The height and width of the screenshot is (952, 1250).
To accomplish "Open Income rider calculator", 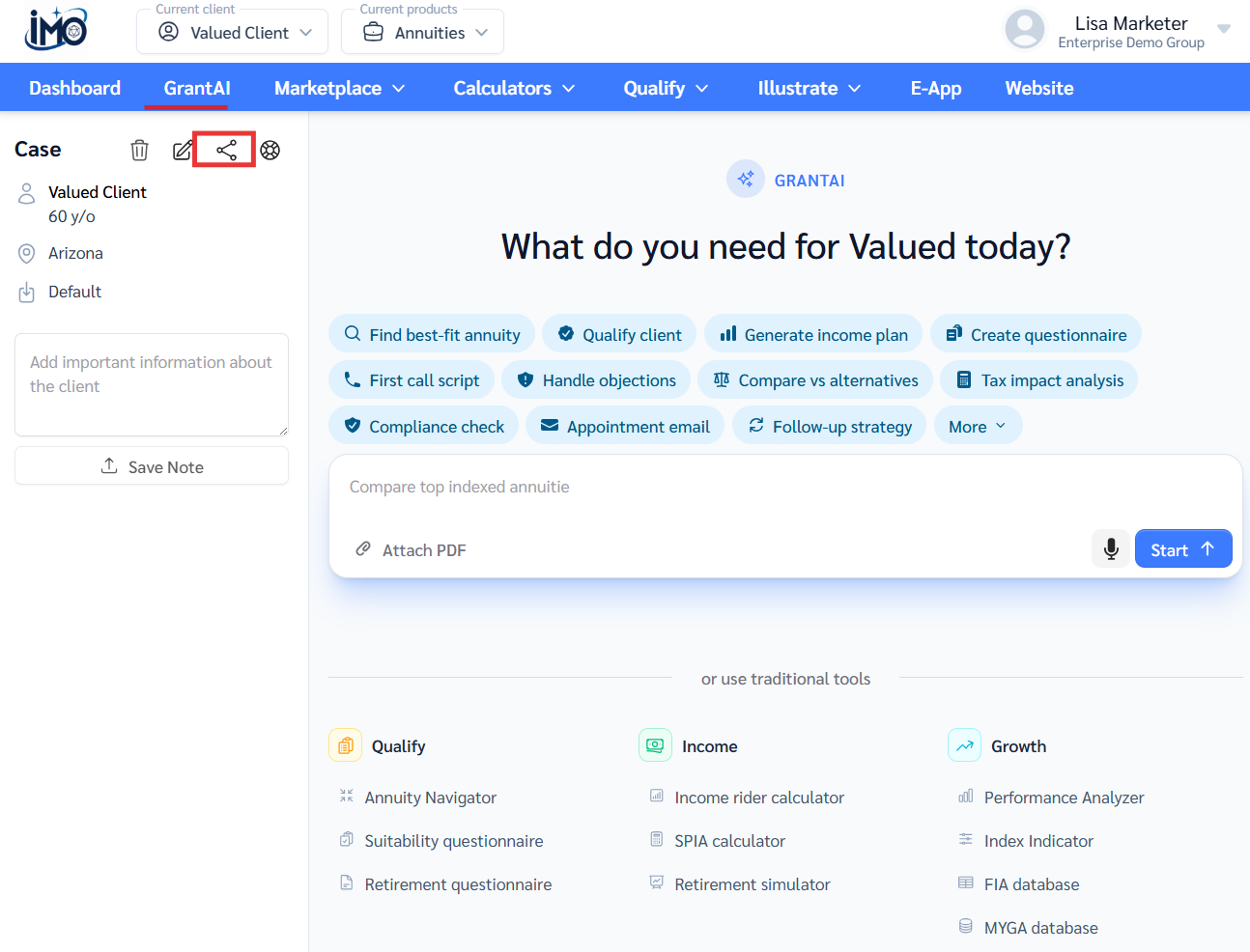I will click(x=759, y=798).
